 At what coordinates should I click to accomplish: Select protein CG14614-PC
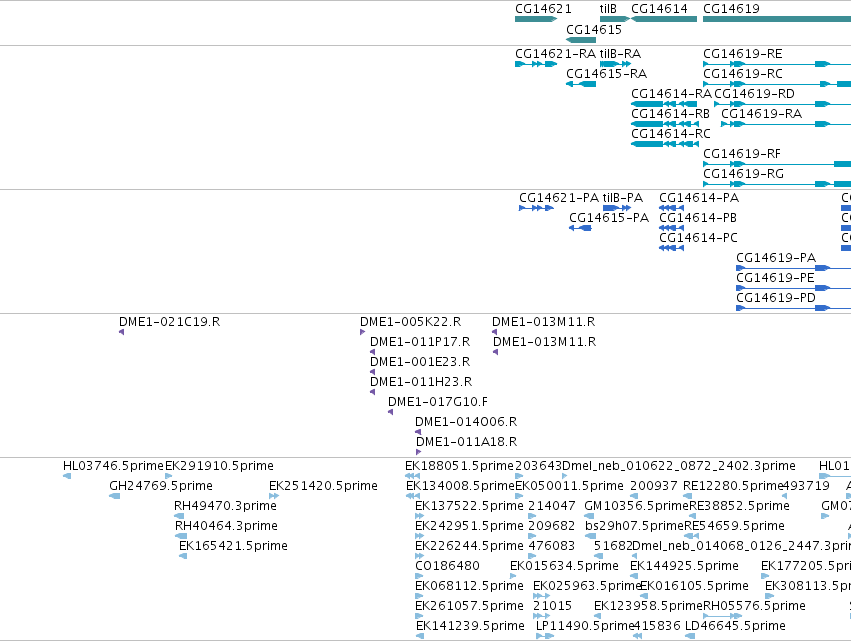671,249
